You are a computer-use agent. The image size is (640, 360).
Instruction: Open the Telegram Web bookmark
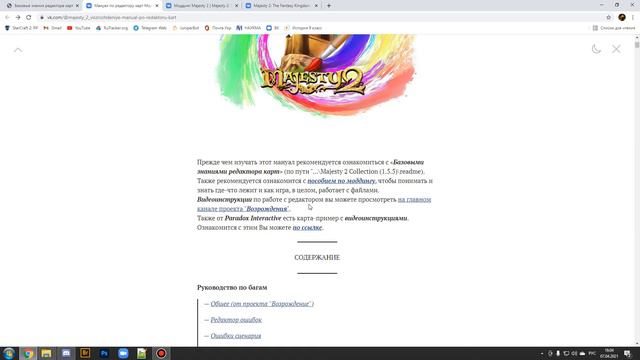point(150,28)
